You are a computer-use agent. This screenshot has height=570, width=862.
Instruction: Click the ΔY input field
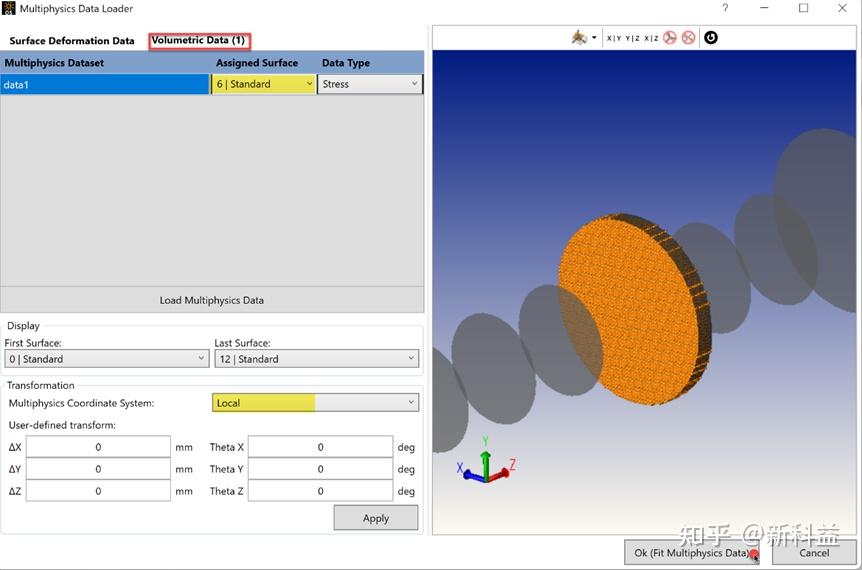[x=98, y=469]
